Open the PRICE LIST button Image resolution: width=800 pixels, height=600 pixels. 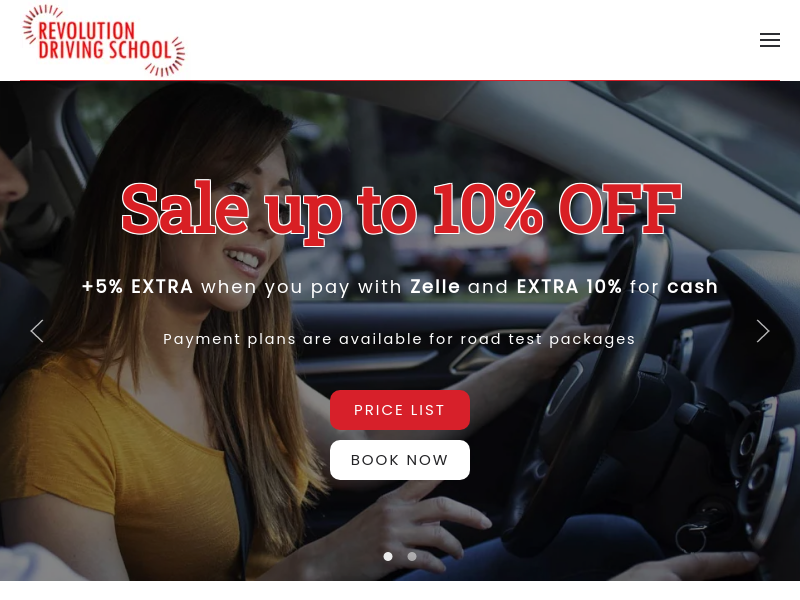399,410
